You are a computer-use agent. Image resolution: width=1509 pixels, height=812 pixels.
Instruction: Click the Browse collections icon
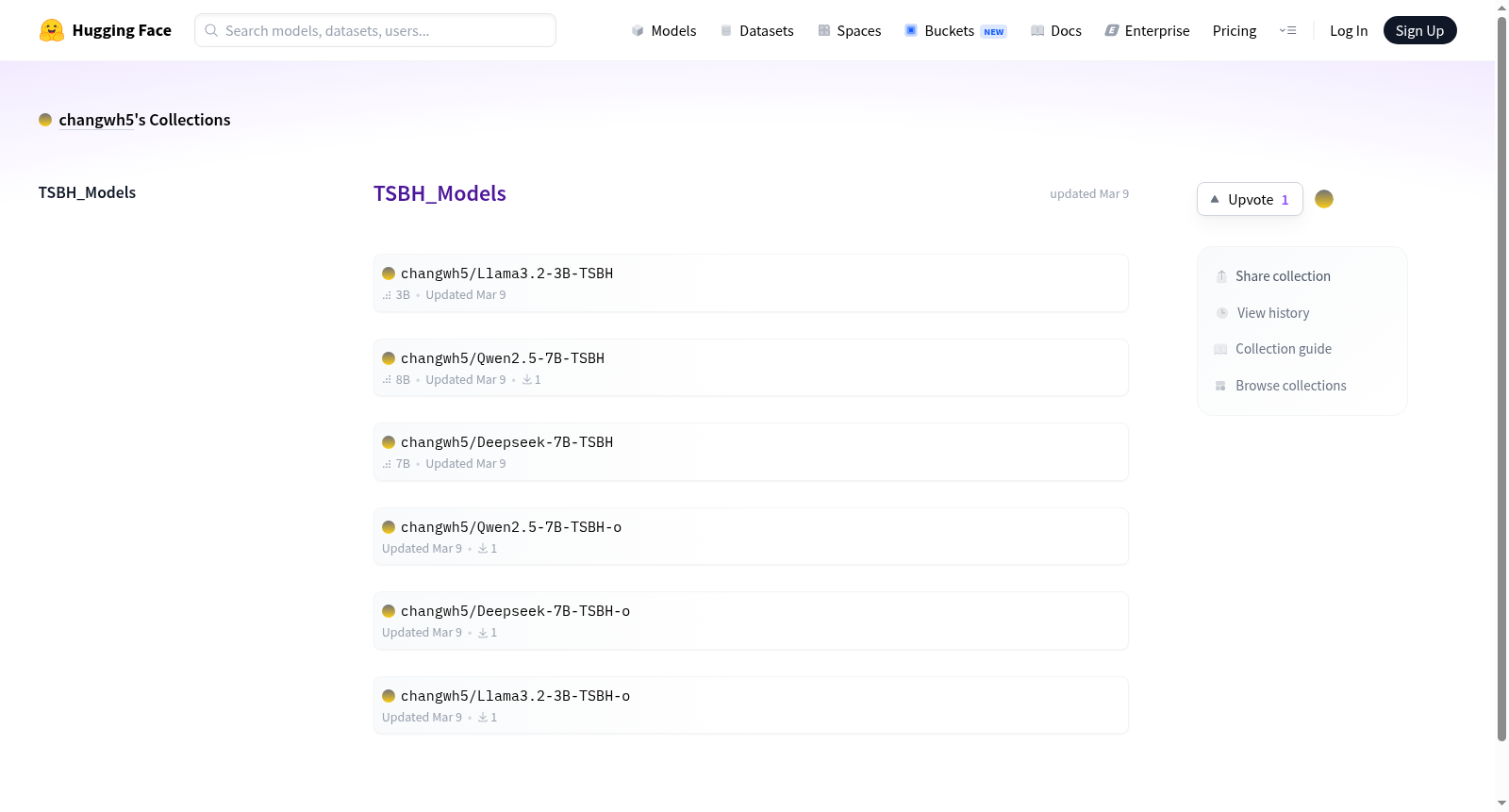1220,386
